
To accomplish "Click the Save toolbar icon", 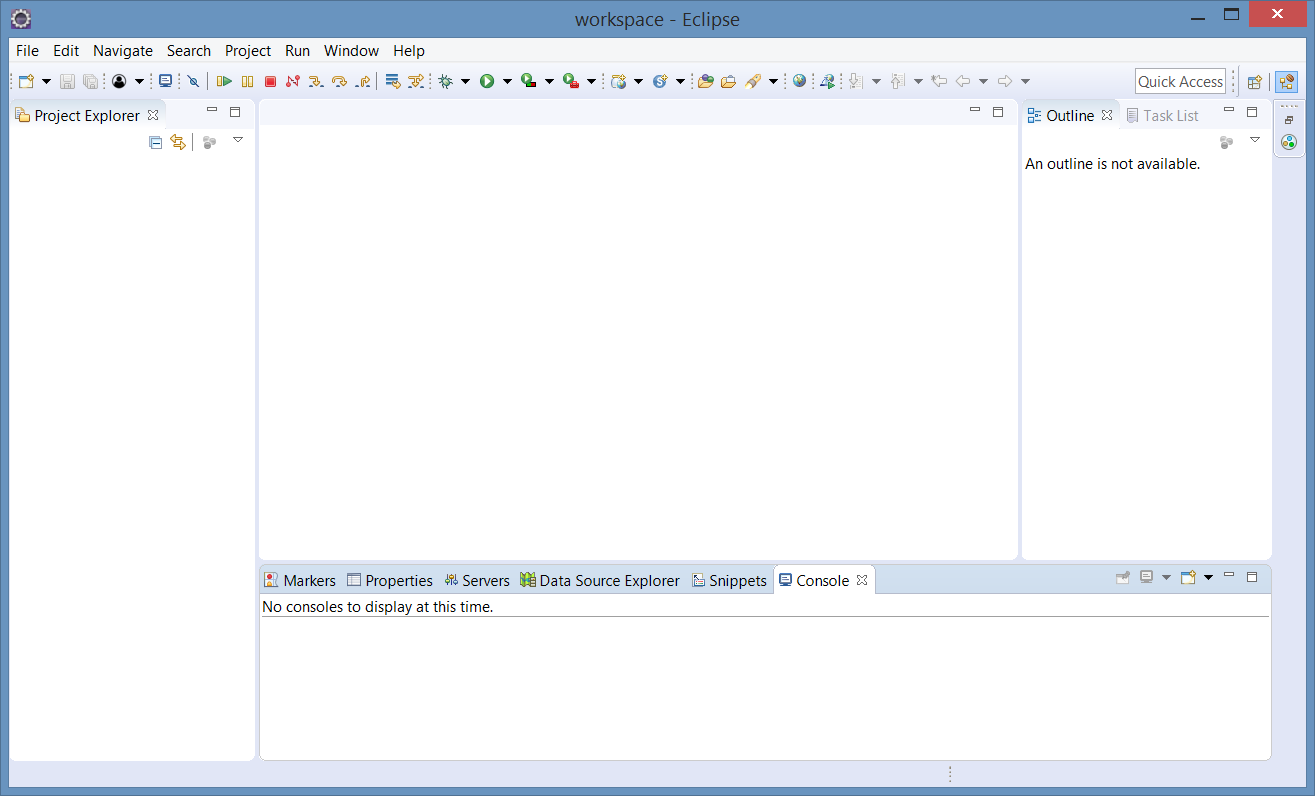I will click(x=67, y=81).
